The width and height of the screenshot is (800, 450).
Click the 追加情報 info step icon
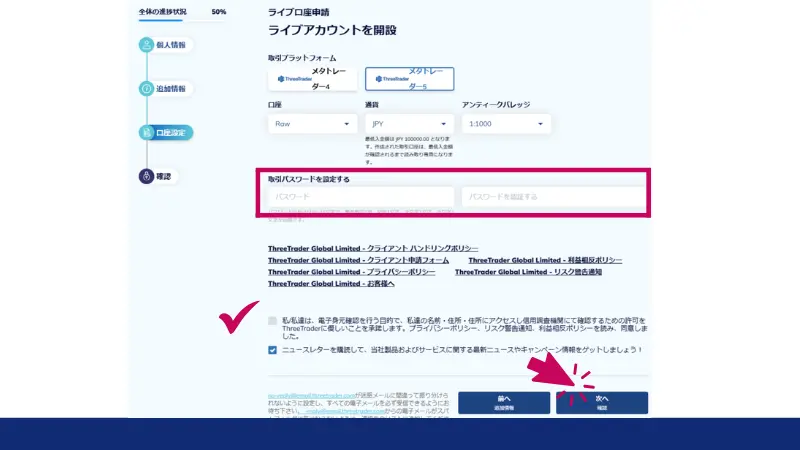coord(146,89)
